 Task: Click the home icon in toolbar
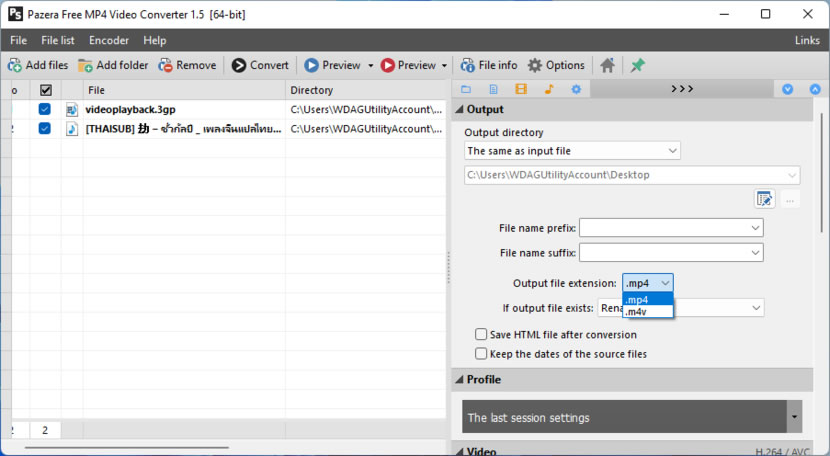[x=607, y=65]
